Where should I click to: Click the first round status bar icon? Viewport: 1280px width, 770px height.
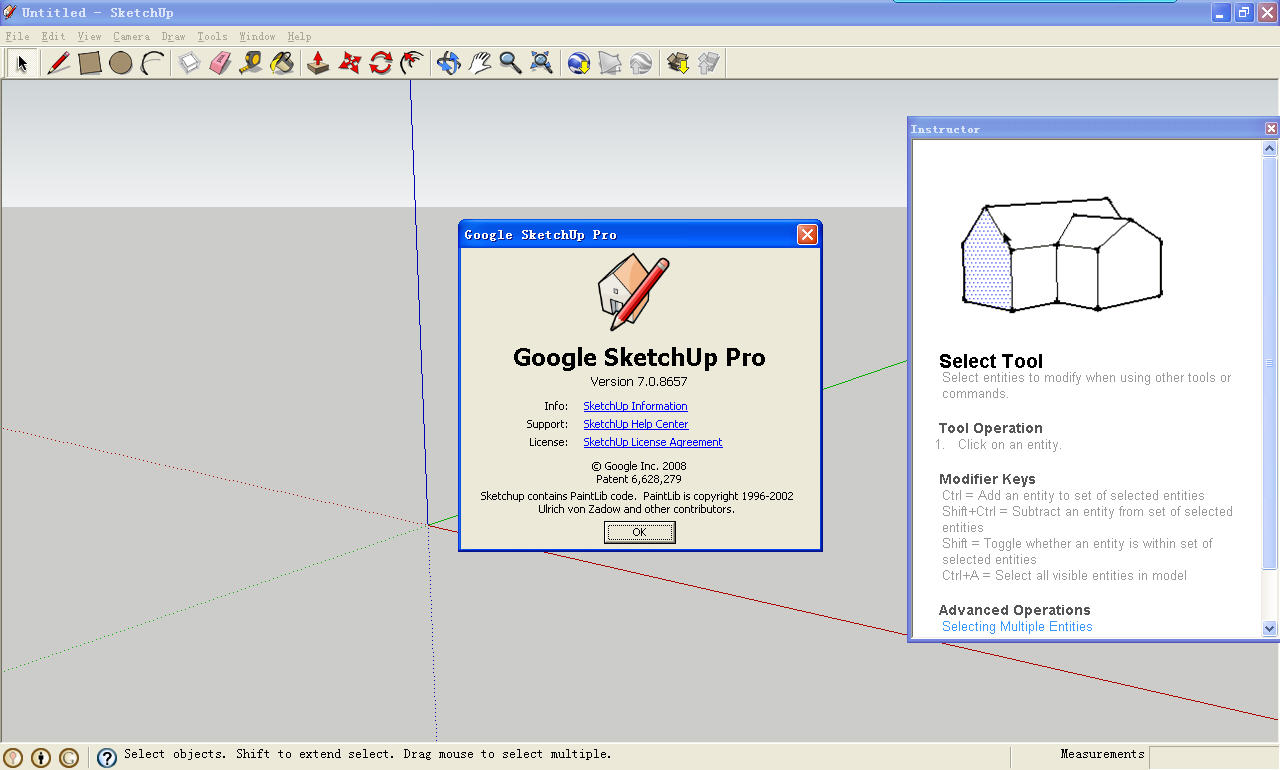[x=13, y=758]
